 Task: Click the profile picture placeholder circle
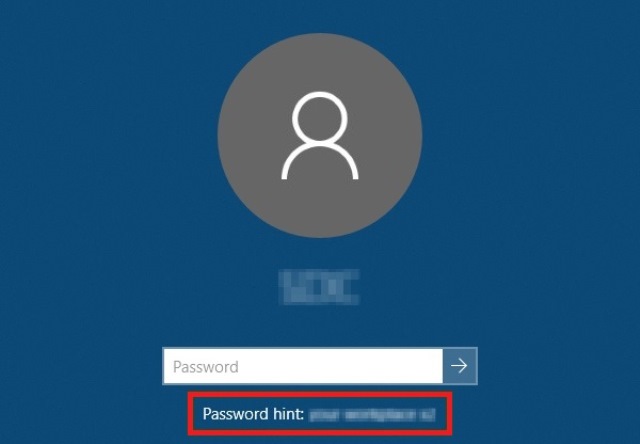pos(320,135)
